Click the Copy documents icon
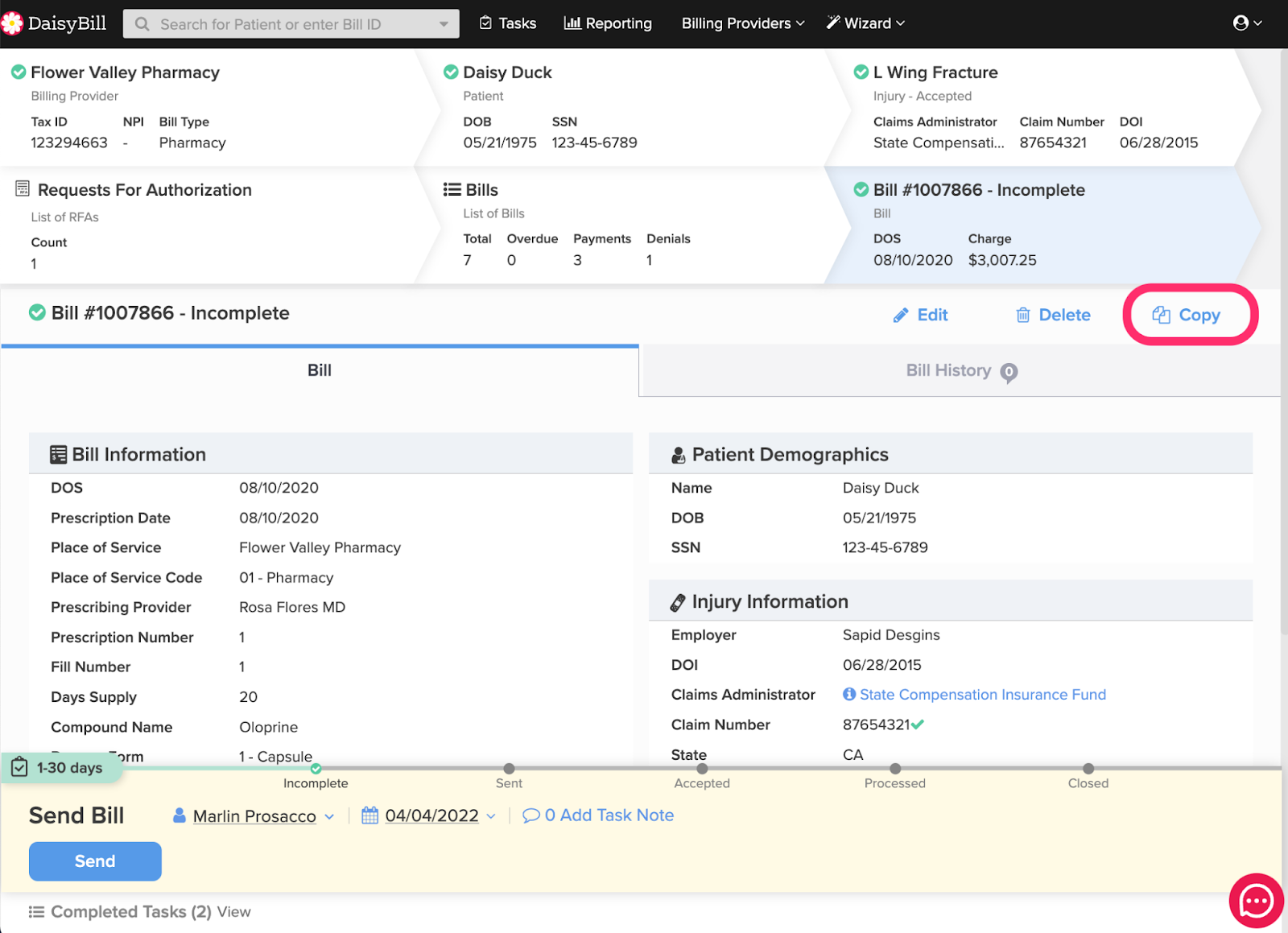Image resolution: width=1288 pixels, height=933 pixels. [1161, 315]
